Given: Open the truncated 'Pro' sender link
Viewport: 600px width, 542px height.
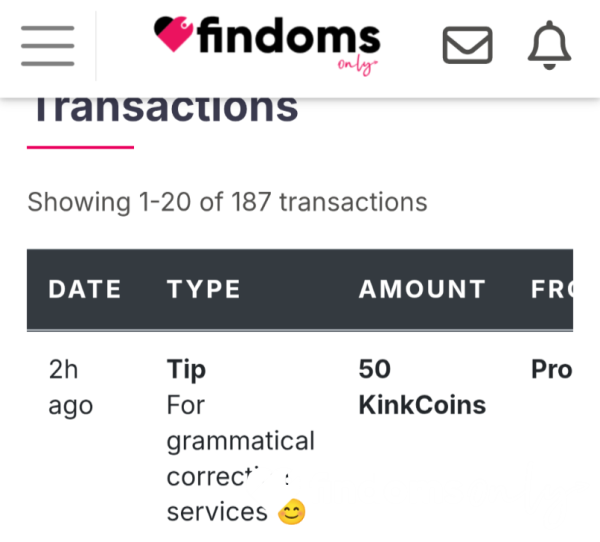Looking at the screenshot, I should 552,370.
